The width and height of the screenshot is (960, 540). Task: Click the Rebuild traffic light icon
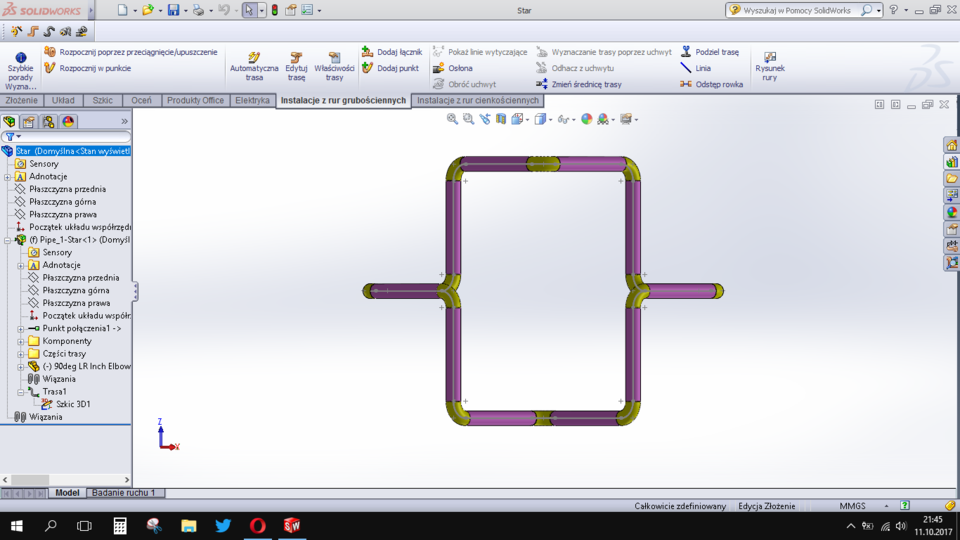click(275, 10)
